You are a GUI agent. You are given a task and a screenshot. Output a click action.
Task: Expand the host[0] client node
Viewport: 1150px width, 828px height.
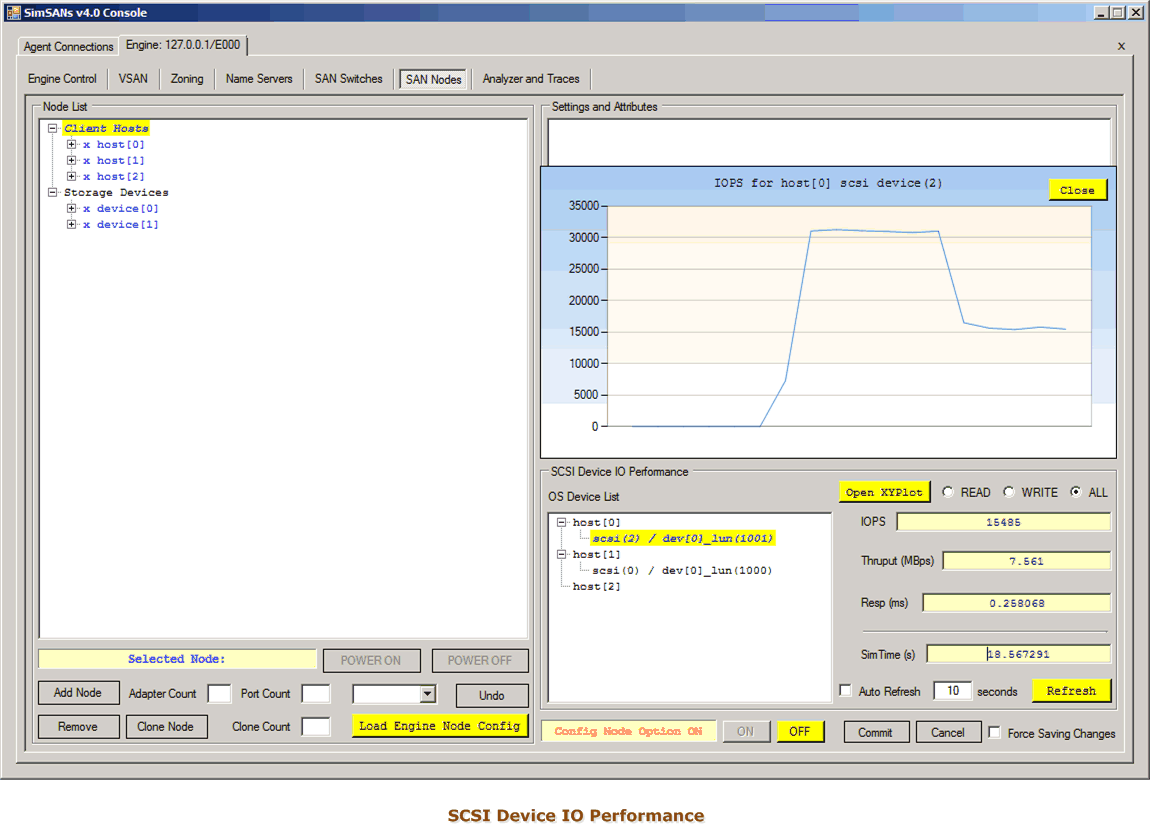click(72, 145)
